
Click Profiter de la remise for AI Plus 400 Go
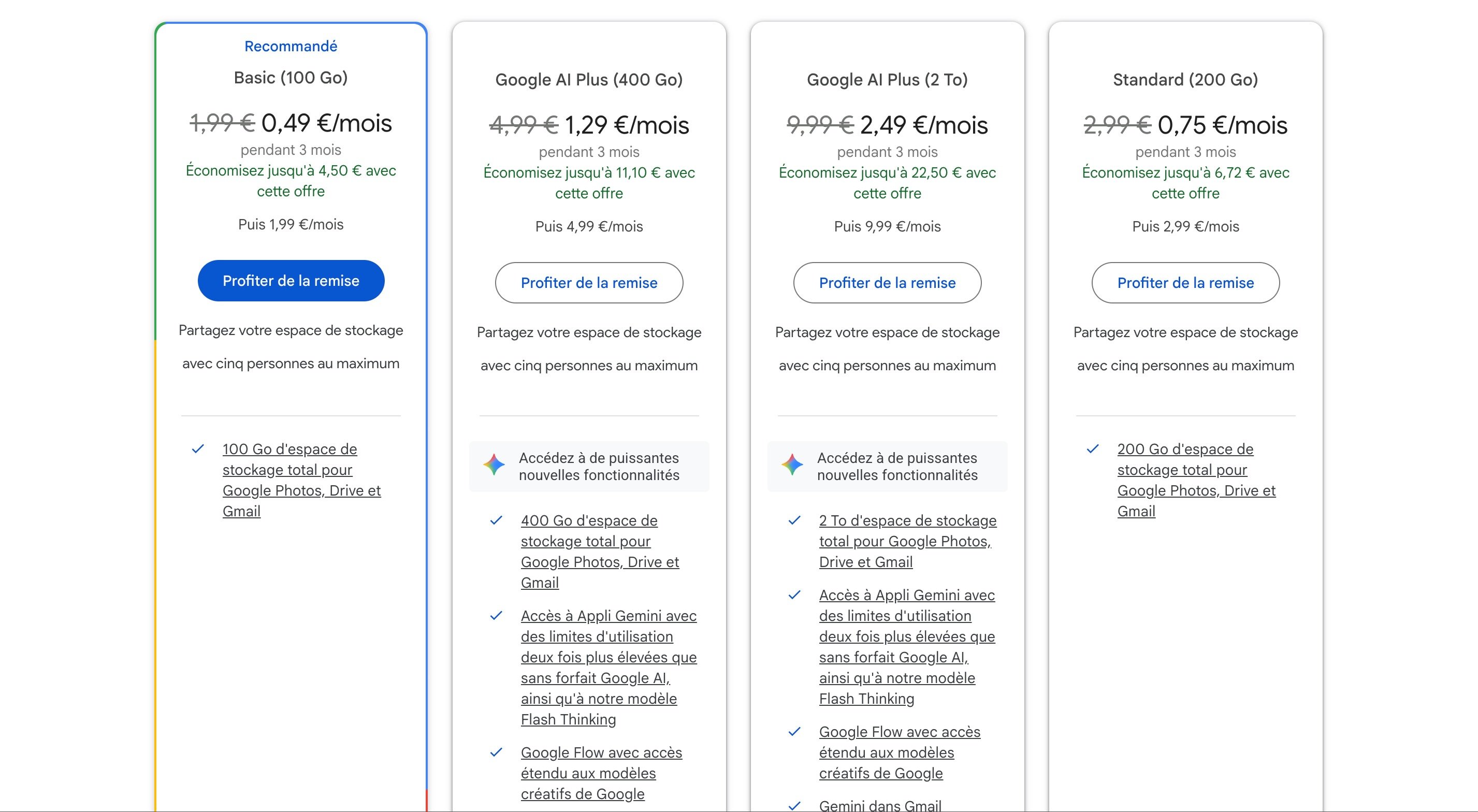pyautogui.click(x=589, y=283)
